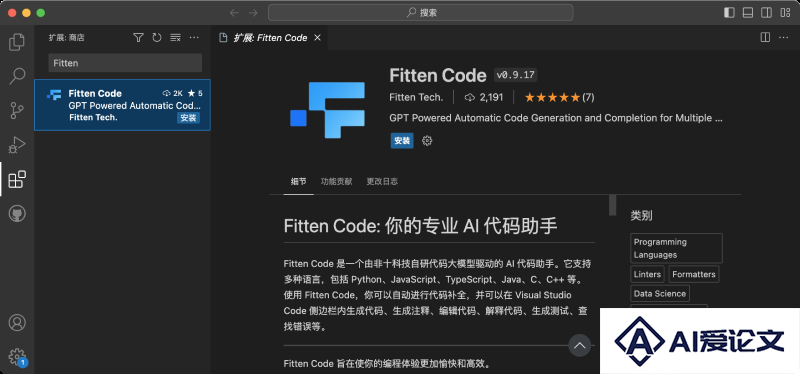Click the top command center search box
Screen dimensions: 800x374
(x=420, y=13)
